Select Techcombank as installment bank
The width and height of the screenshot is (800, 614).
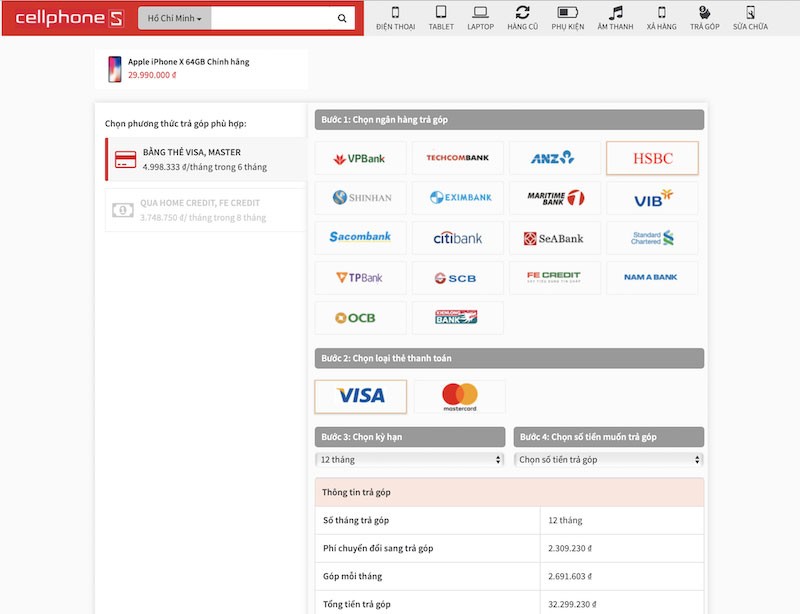pos(458,158)
